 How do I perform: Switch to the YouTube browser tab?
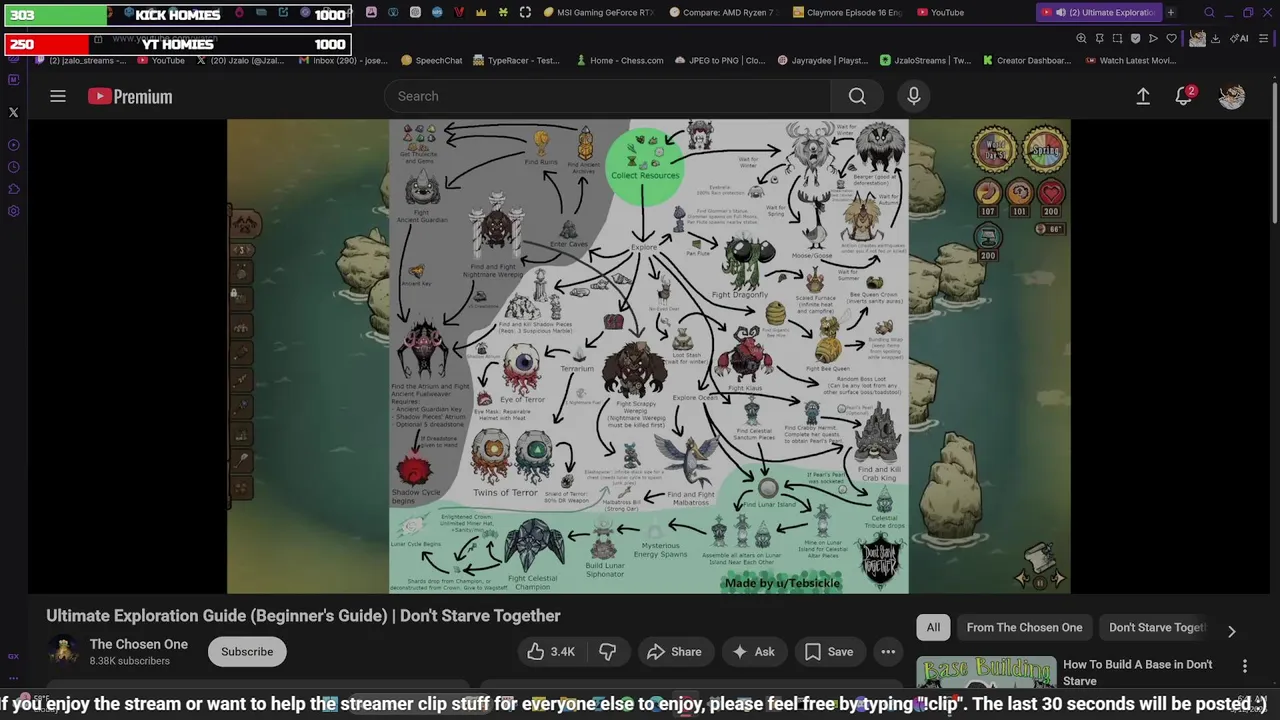pos(940,12)
